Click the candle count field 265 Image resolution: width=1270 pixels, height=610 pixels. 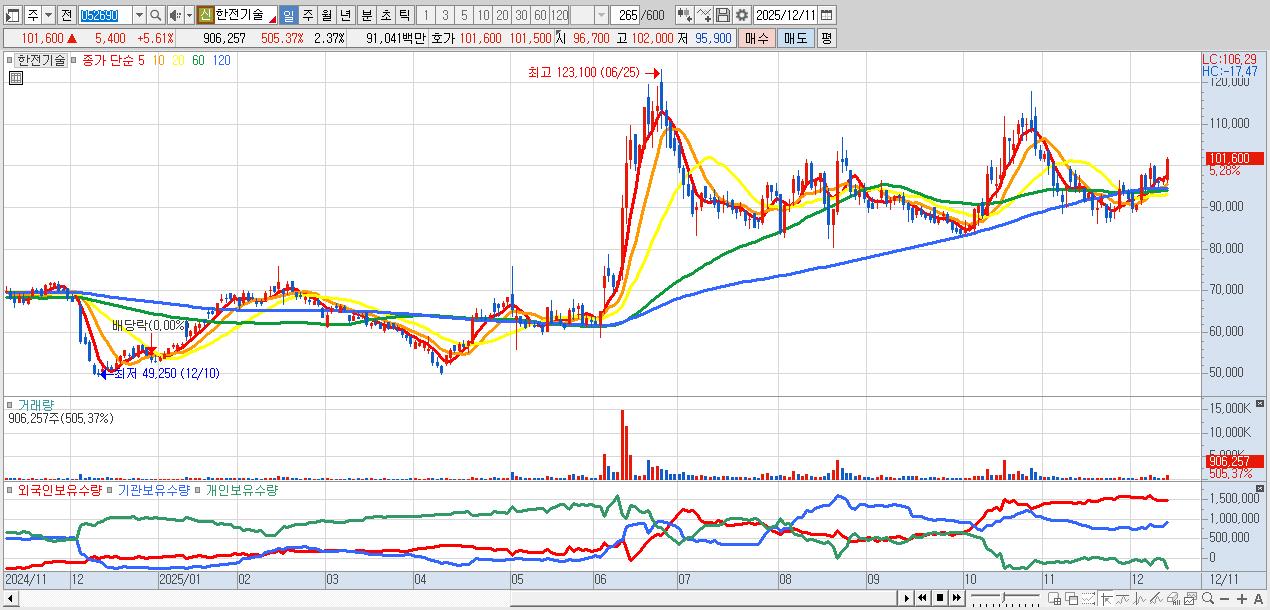[625, 15]
